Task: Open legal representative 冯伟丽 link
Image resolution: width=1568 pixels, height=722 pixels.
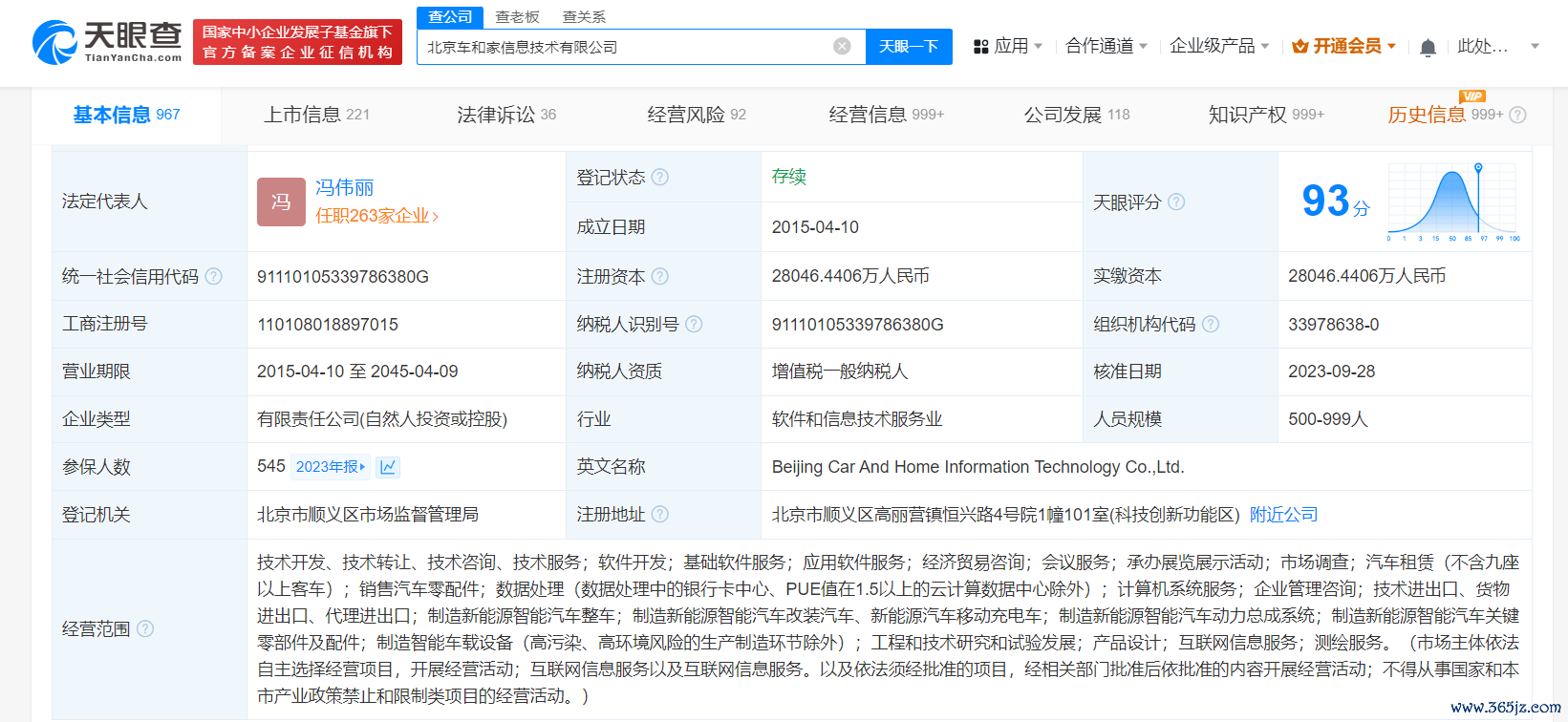Action: point(345,187)
